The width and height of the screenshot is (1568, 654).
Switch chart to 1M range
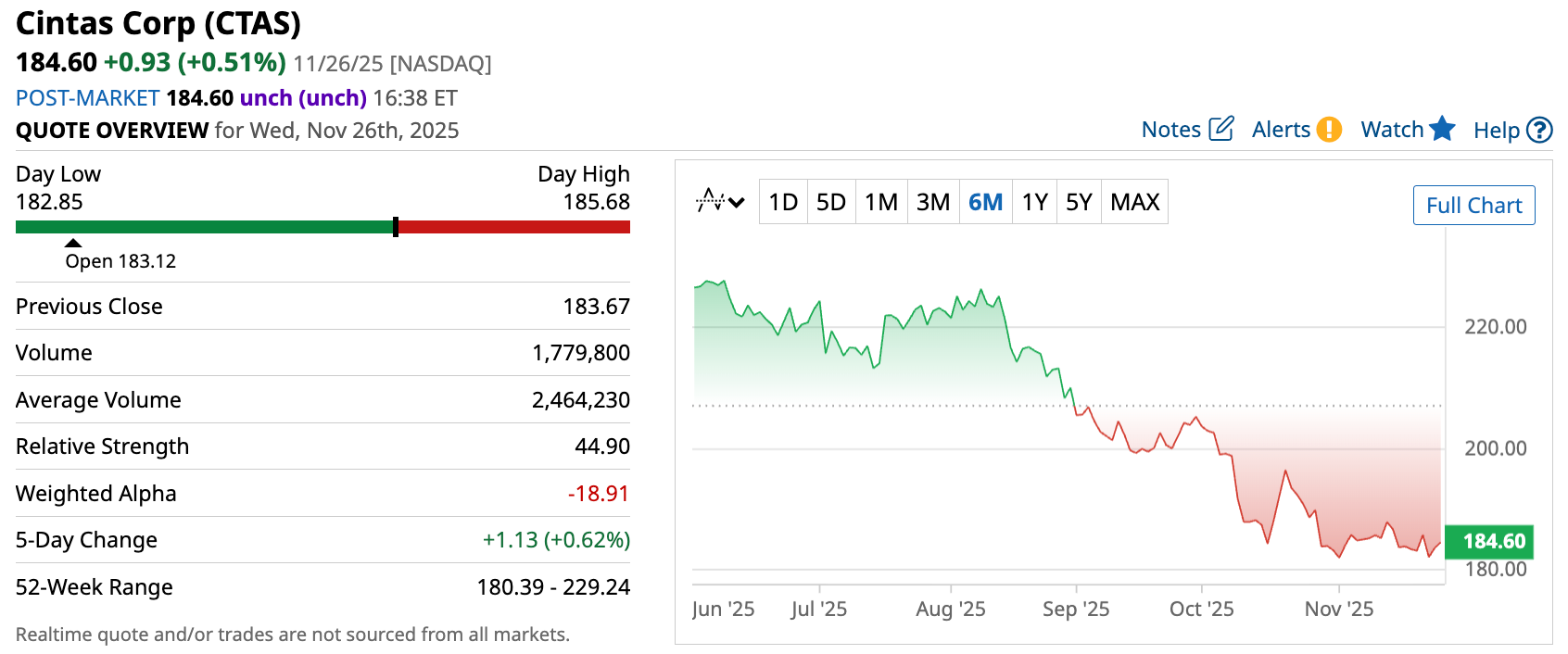click(x=881, y=202)
